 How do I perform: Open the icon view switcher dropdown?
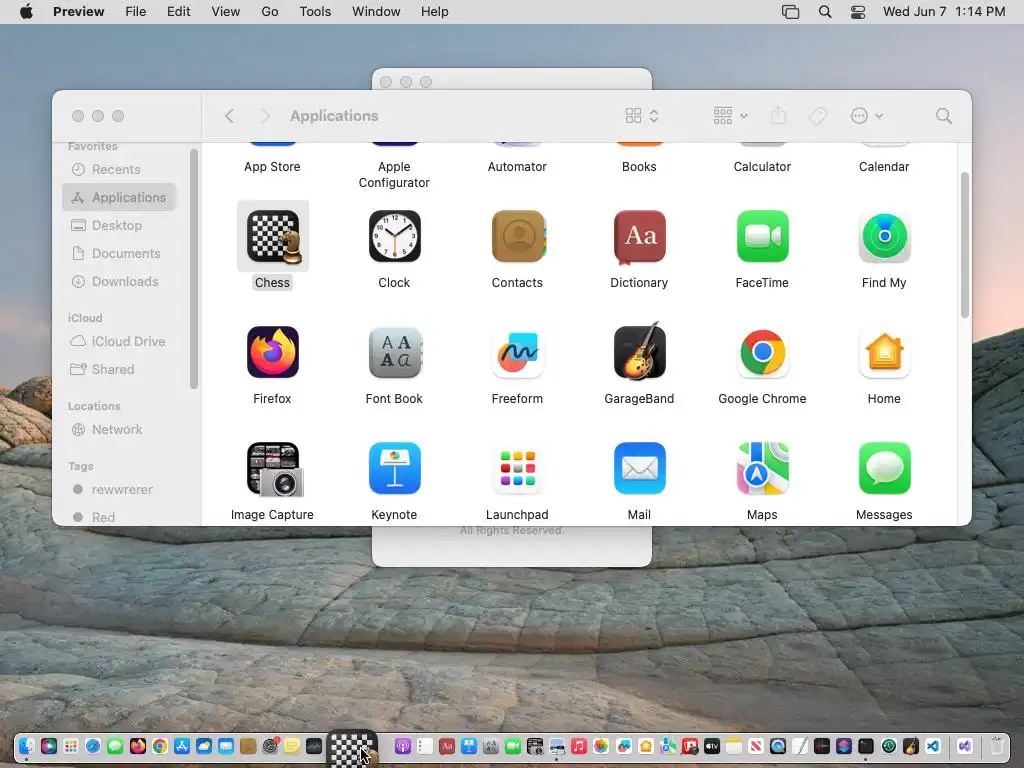point(641,116)
